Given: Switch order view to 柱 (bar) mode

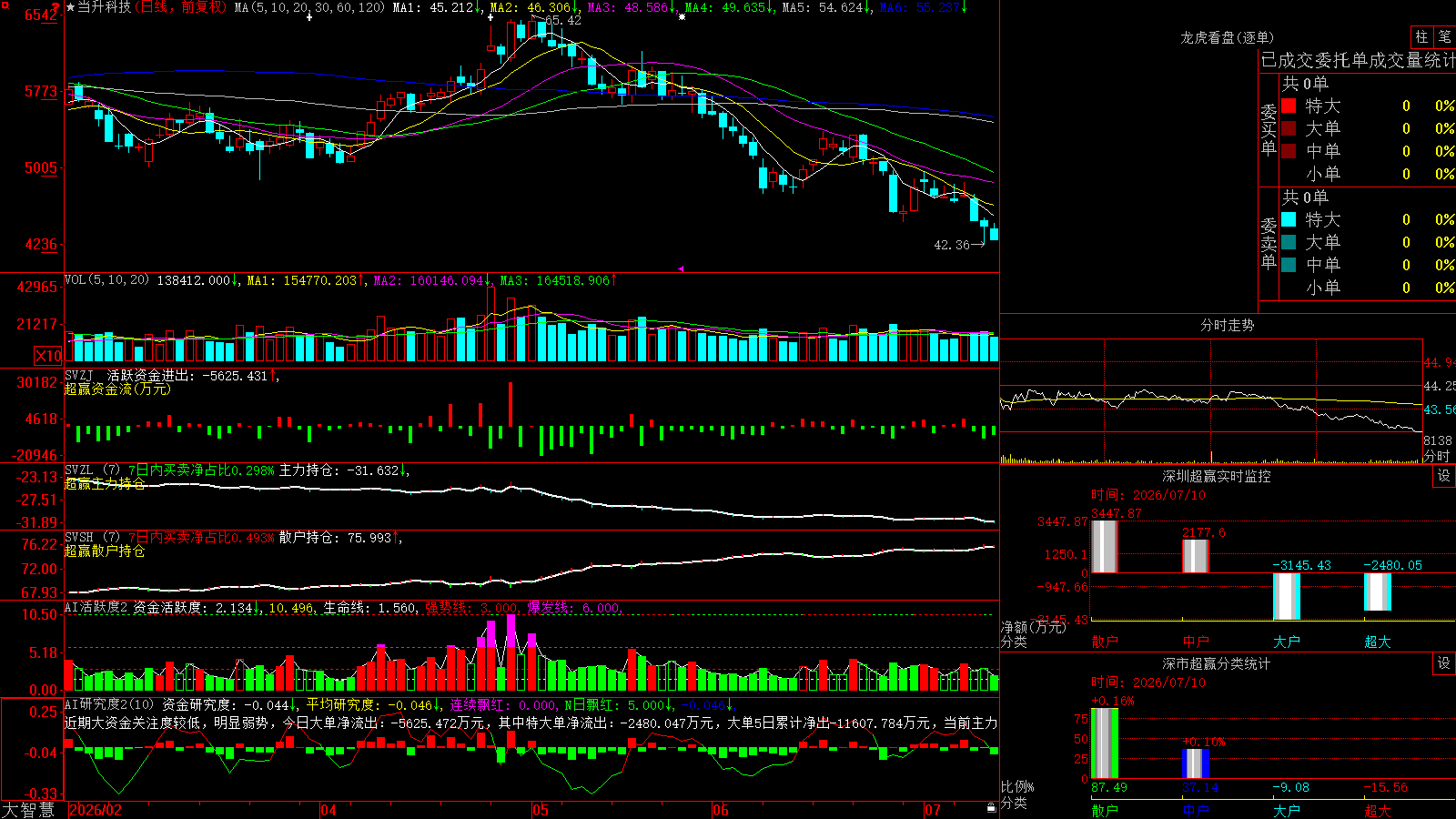Looking at the screenshot, I should (x=1421, y=37).
